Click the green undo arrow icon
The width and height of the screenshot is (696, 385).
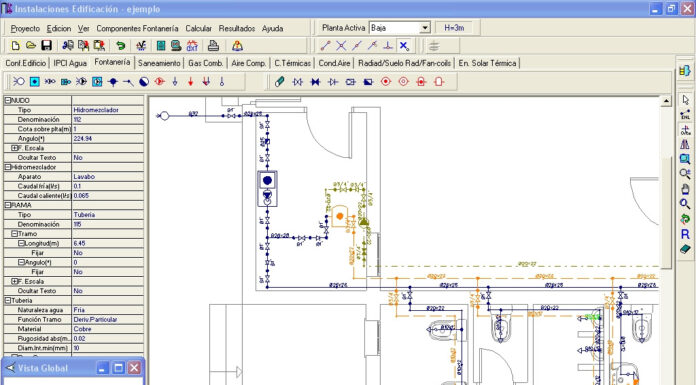point(120,45)
